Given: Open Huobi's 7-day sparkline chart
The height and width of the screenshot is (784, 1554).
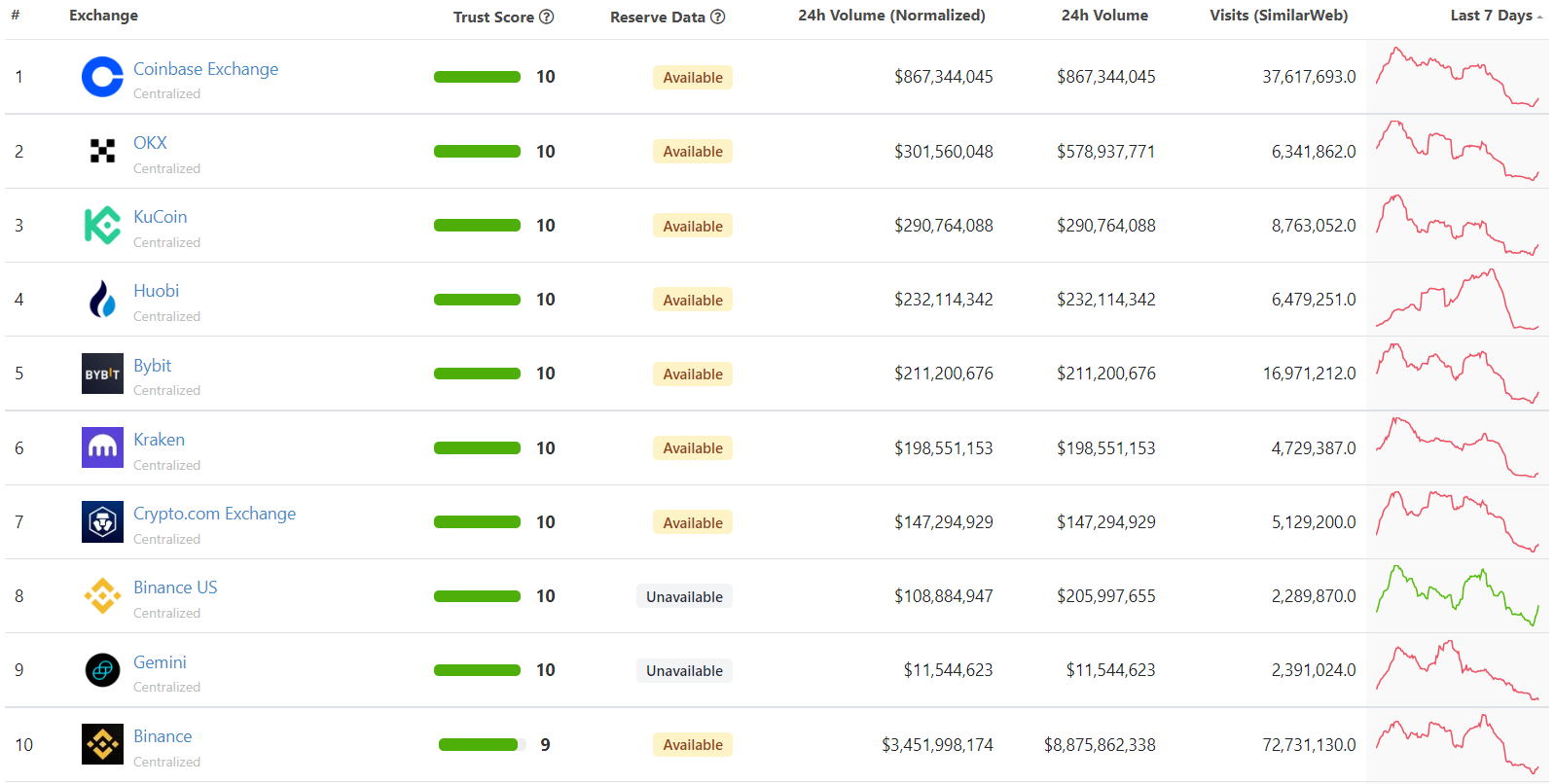Looking at the screenshot, I should [1457, 300].
